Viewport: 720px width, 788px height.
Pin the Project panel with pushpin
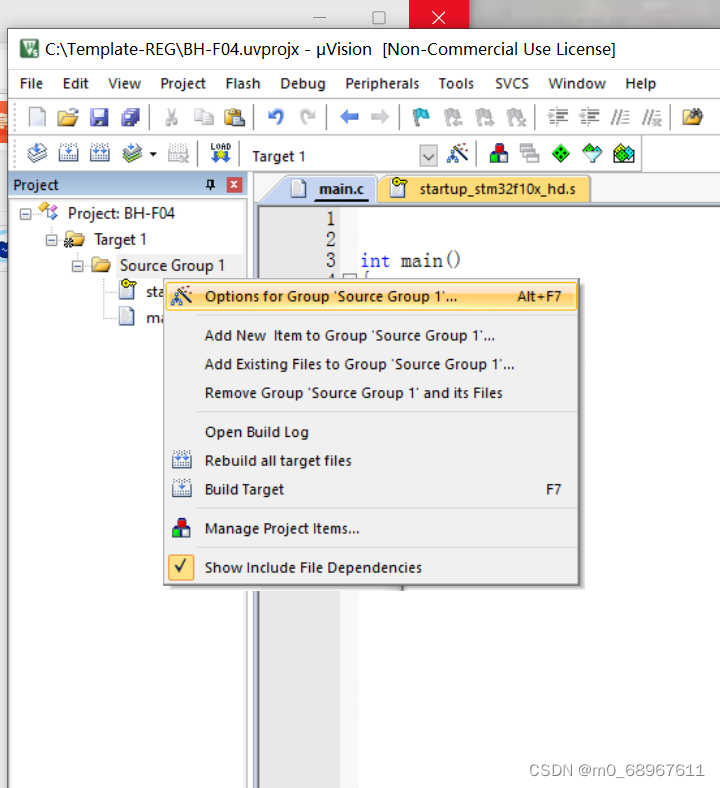click(210, 185)
